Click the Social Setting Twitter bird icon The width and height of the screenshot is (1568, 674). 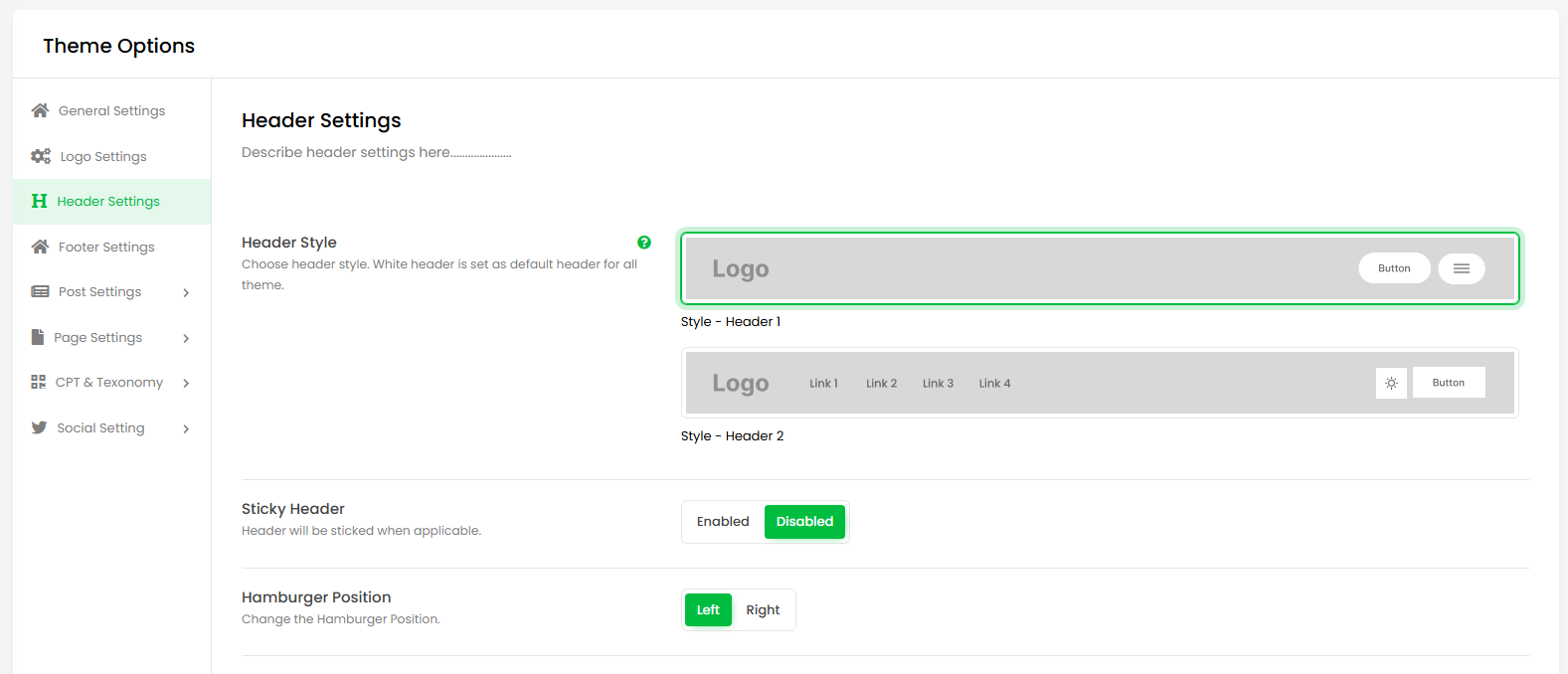point(39,427)
